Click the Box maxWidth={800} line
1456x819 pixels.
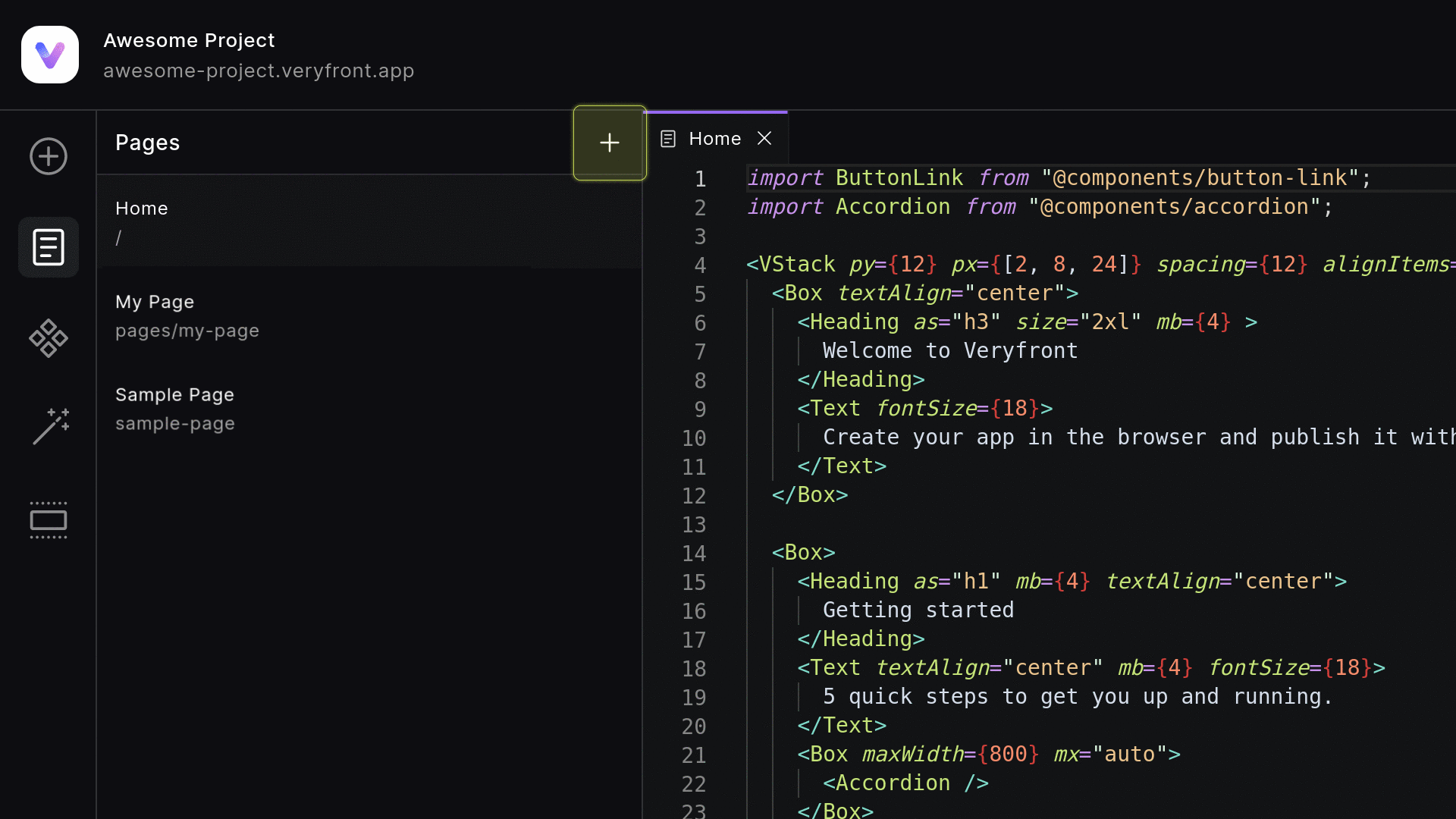coord(989,754)
